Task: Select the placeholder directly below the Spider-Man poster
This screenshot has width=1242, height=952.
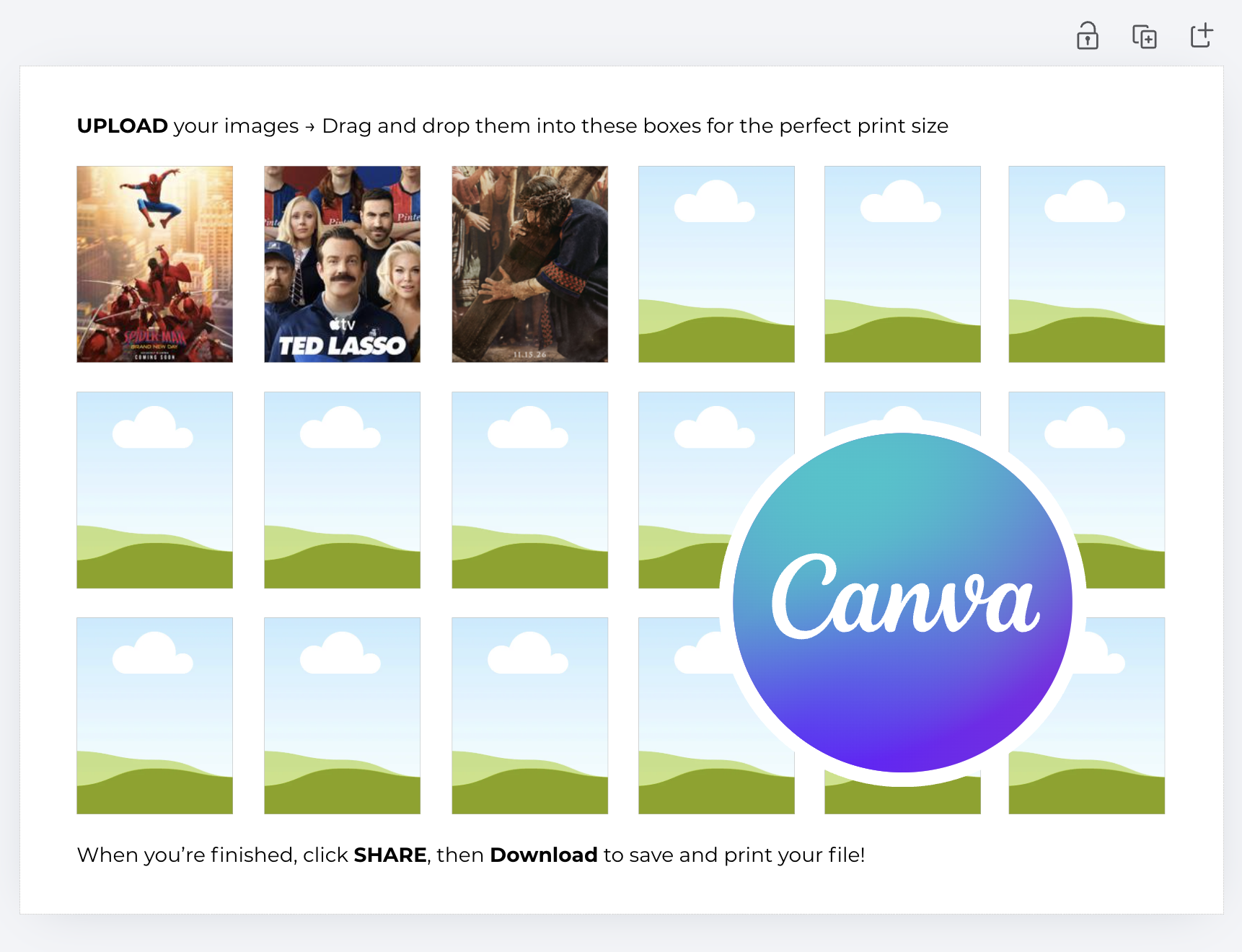Action: 155,490
